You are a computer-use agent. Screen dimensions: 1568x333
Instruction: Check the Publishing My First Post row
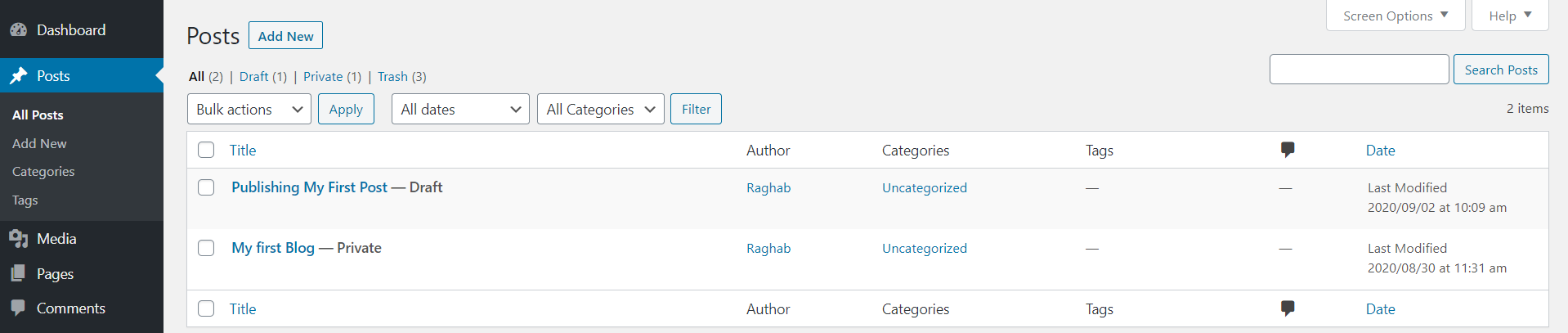[x=206, y=187]
